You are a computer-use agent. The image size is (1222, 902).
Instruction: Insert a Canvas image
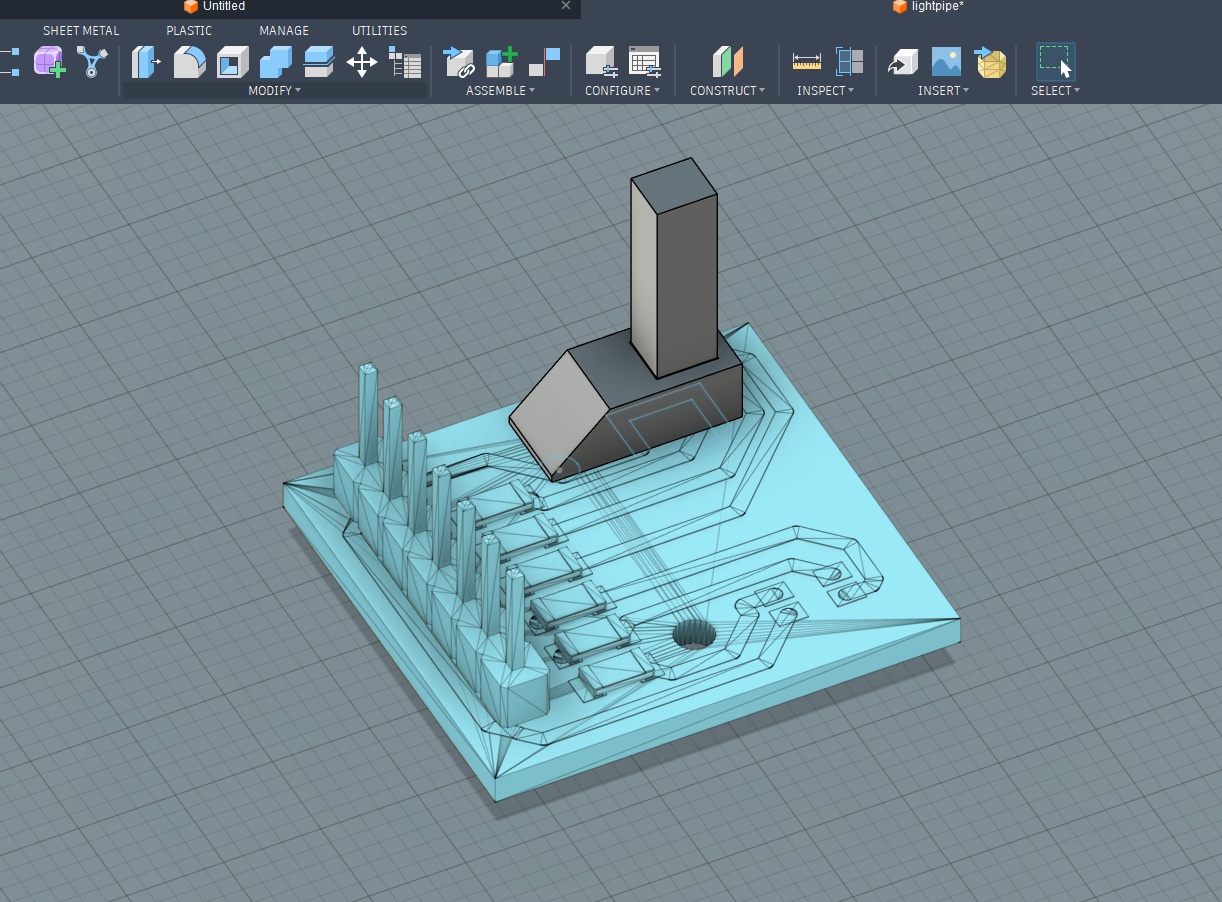click(x=944, y=62)
